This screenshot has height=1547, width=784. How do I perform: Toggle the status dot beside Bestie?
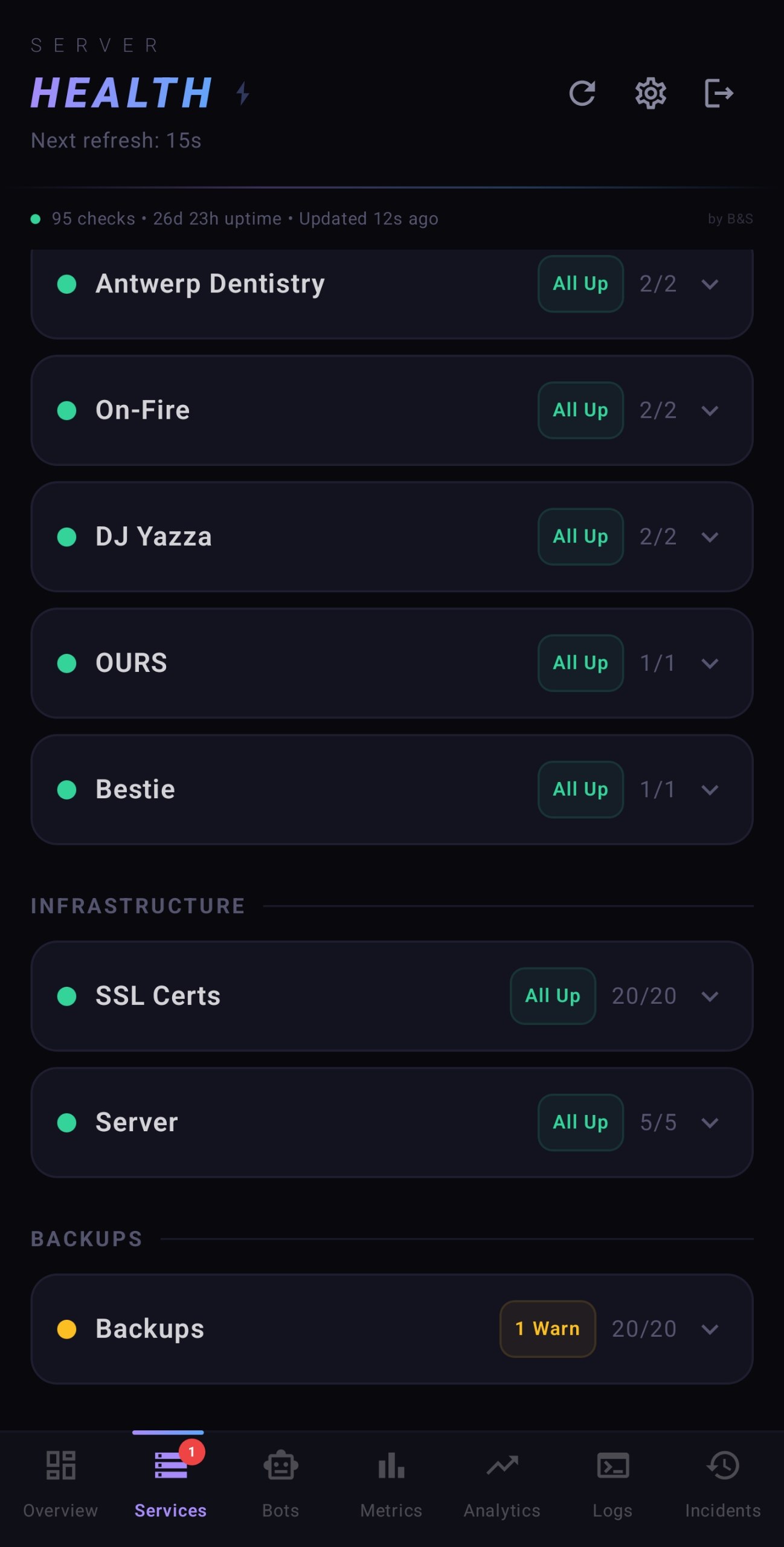point(67,789)
